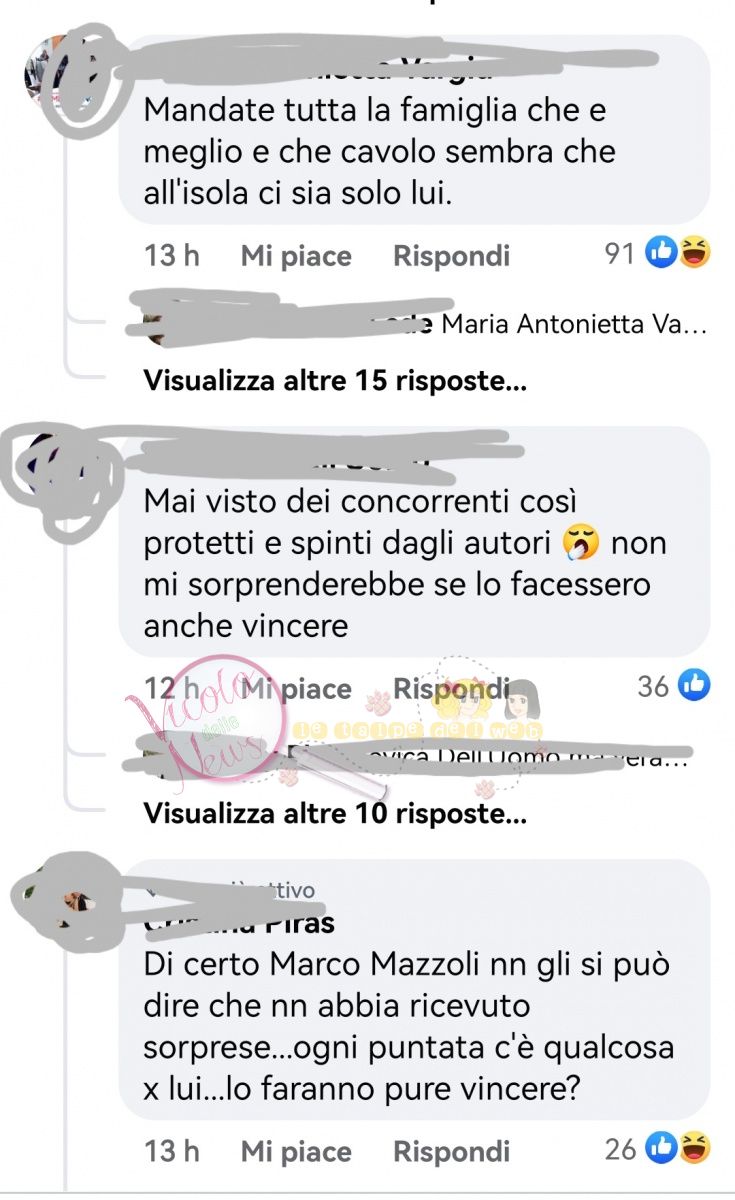This screenshot has width=735, height=1200.
Task: Click the laughing emoji reaction on first comment
Action: [x=692, y=254]
